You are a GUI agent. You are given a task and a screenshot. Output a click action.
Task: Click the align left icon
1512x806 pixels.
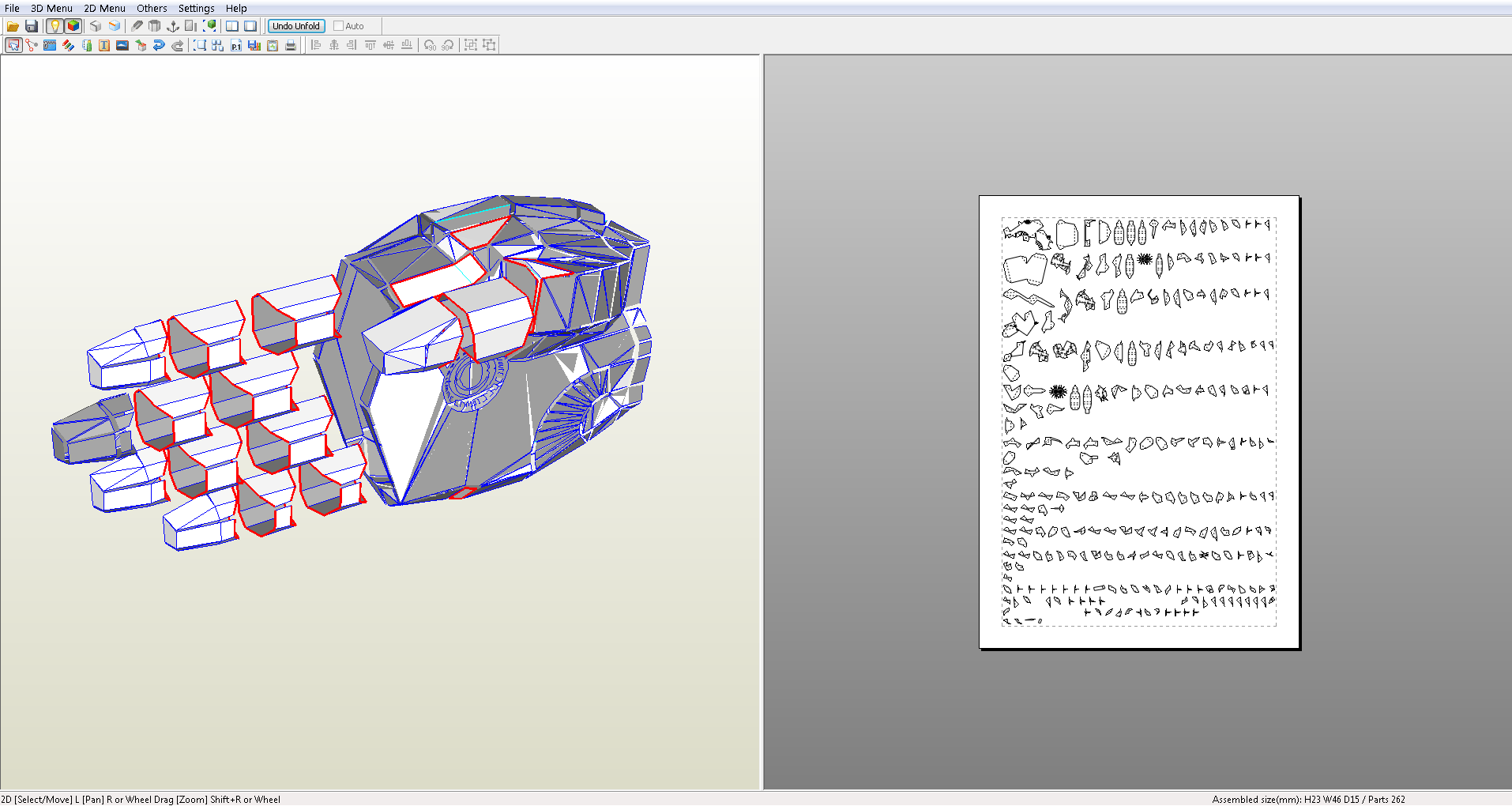click(x=315, y=45)
